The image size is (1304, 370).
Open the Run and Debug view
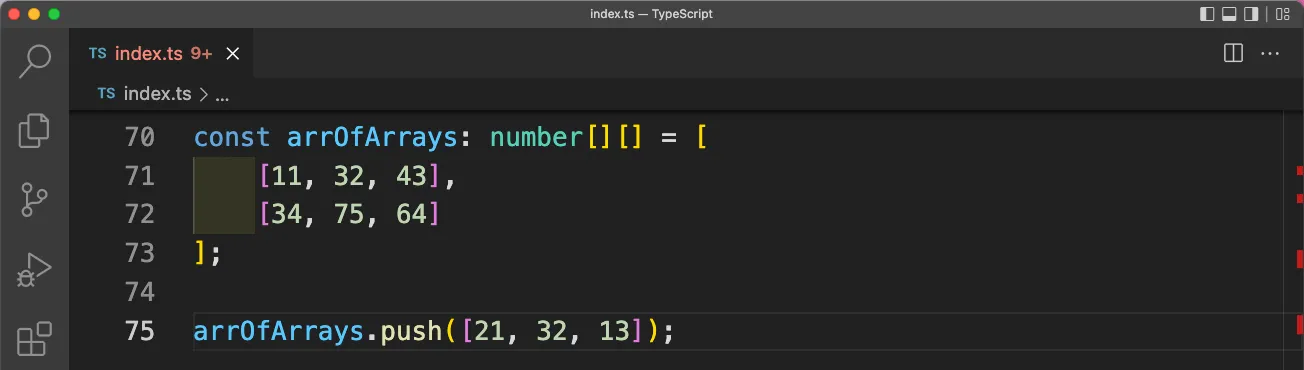pyautogui.click(x=34, y=270)
